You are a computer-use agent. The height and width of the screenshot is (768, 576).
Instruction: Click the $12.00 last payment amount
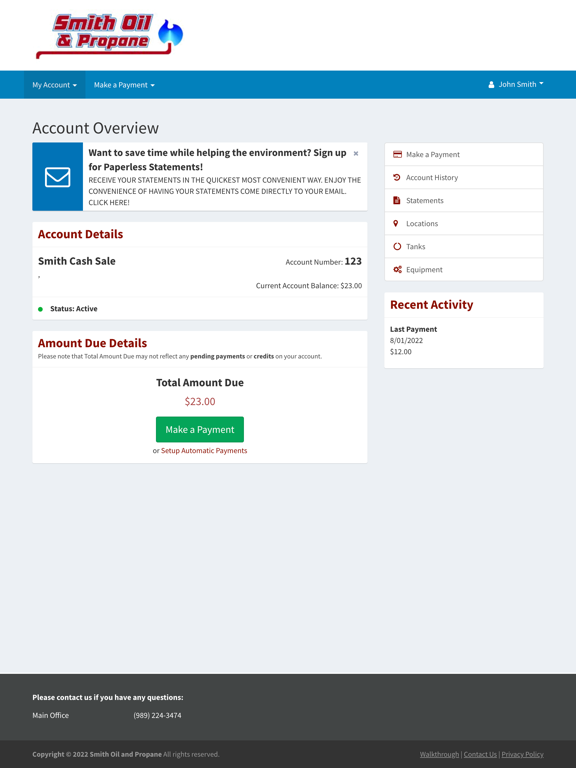pos(401,352)
